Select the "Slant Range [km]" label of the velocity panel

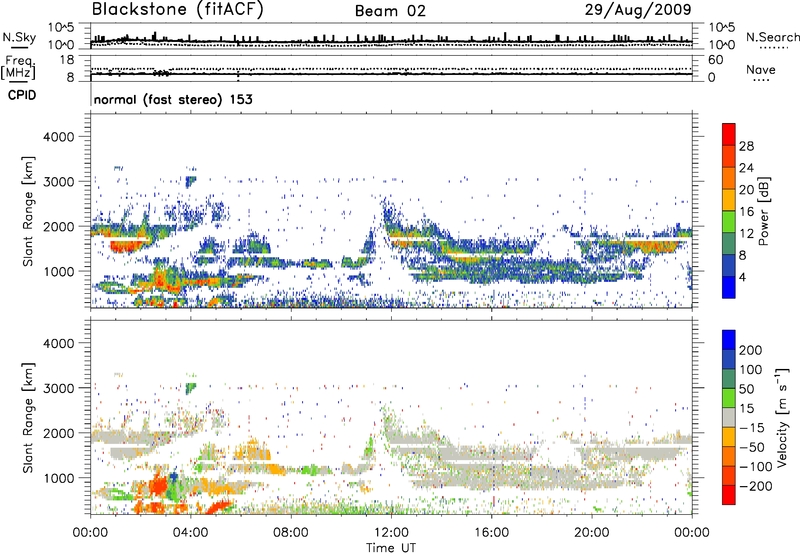click(x=28, y=418)
